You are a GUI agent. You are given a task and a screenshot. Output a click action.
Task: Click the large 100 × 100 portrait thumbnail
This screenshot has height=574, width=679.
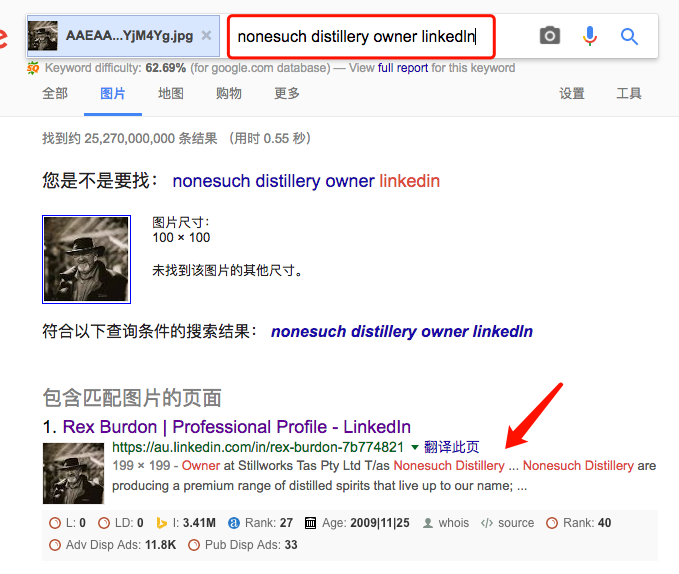pos(87,259)
